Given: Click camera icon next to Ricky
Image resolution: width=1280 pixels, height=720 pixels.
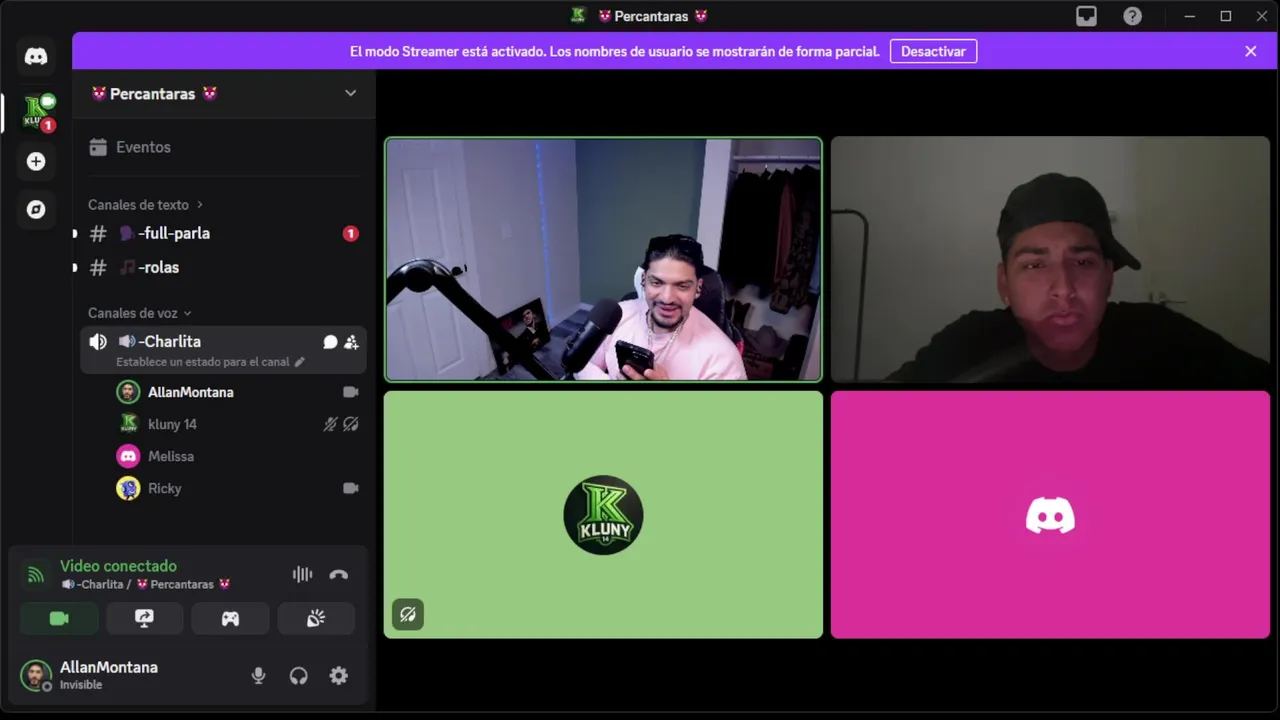Looking at the screenshot, I should (351, 488).
